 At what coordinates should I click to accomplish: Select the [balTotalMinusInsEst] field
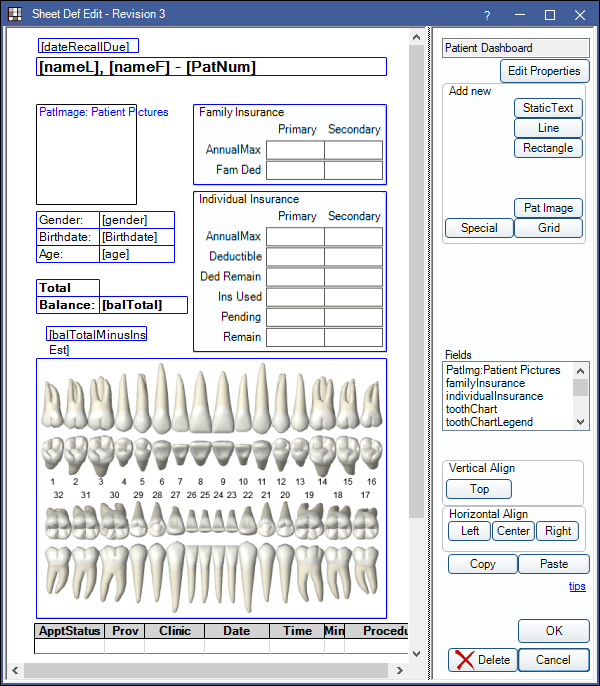(96, 334)
